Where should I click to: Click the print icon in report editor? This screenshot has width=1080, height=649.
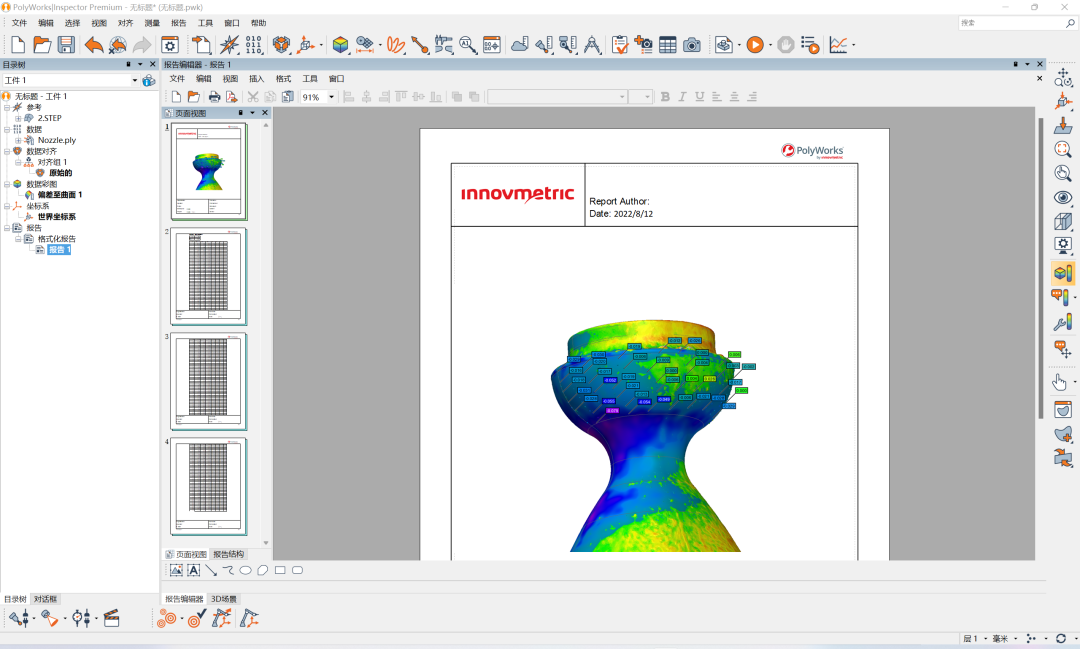tap(213, 97)
